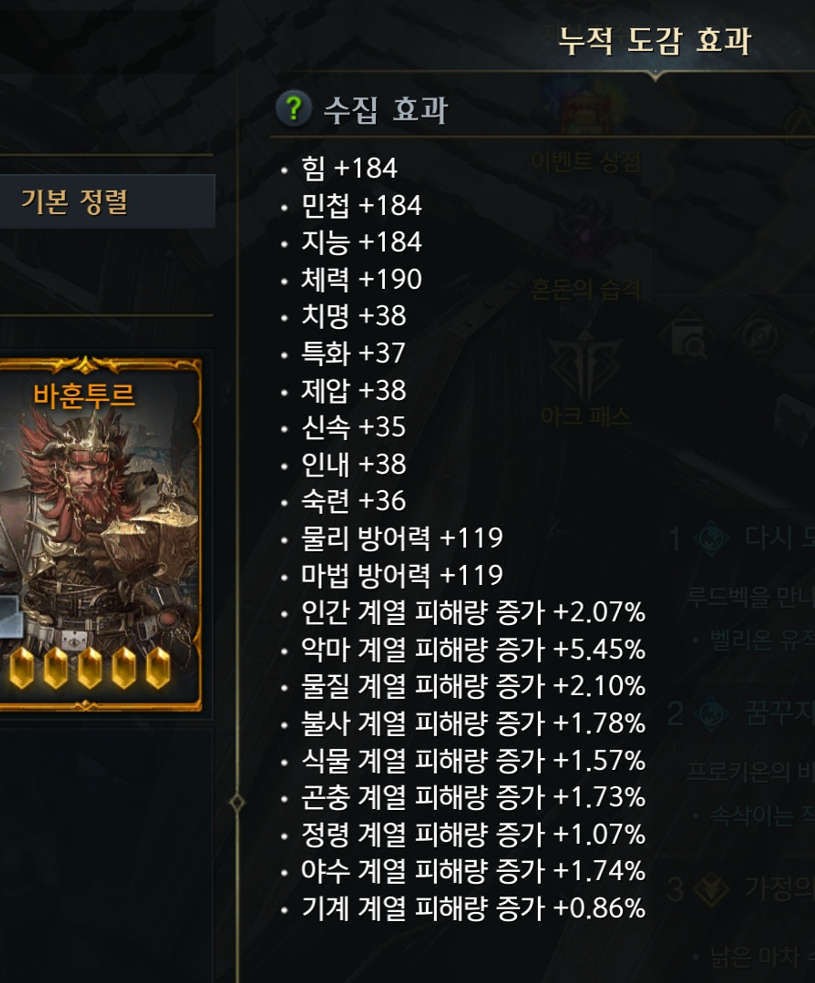Select the 힘 +184 stat line

pyautogui.click(x=349, y=168)
